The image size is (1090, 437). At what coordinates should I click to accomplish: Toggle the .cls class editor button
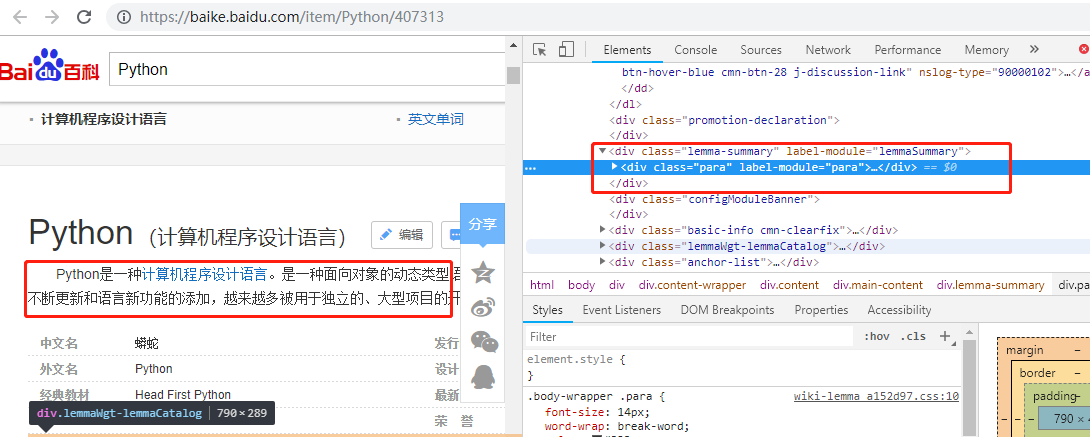point(913,336)
